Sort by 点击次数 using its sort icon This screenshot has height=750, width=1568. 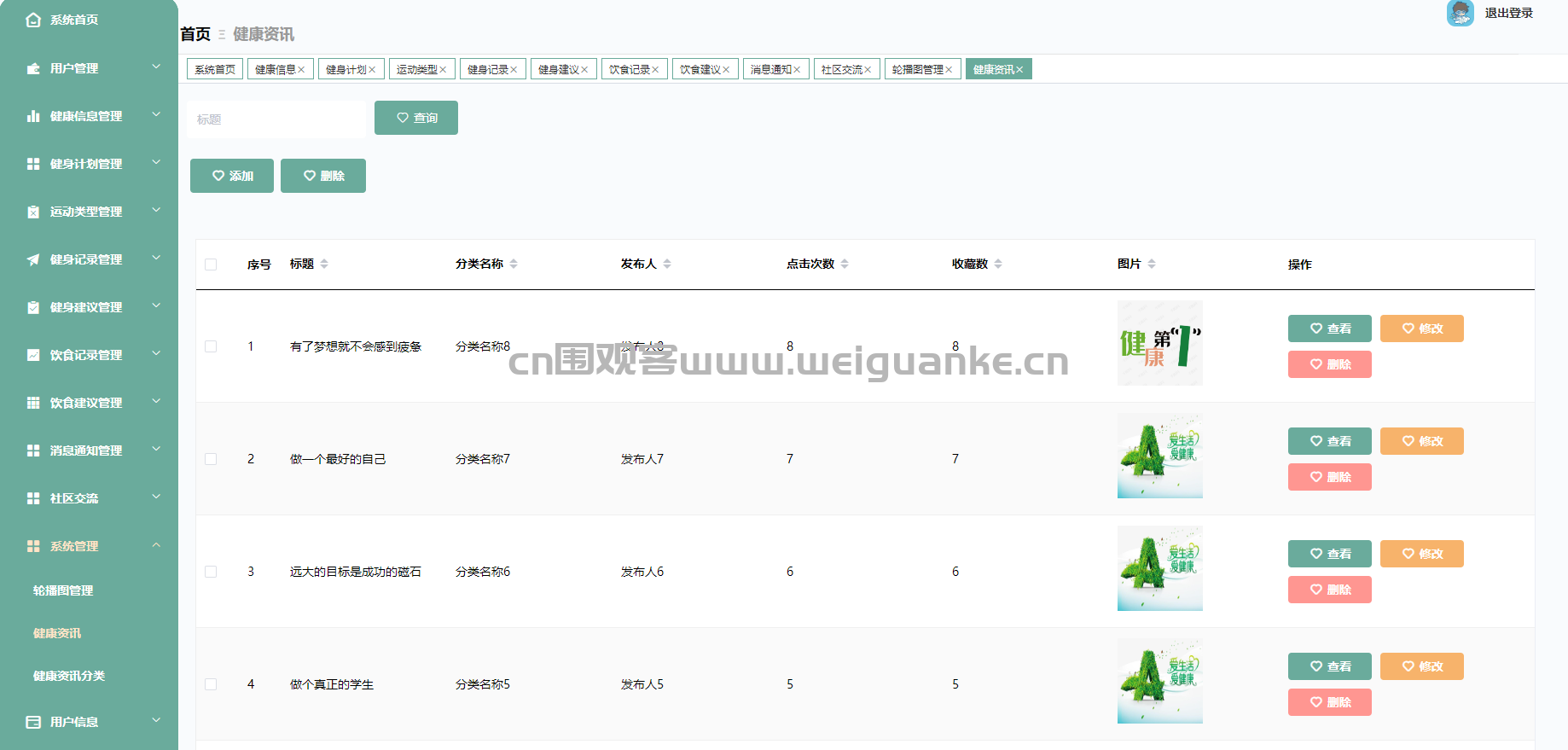(x=845, y=265)
